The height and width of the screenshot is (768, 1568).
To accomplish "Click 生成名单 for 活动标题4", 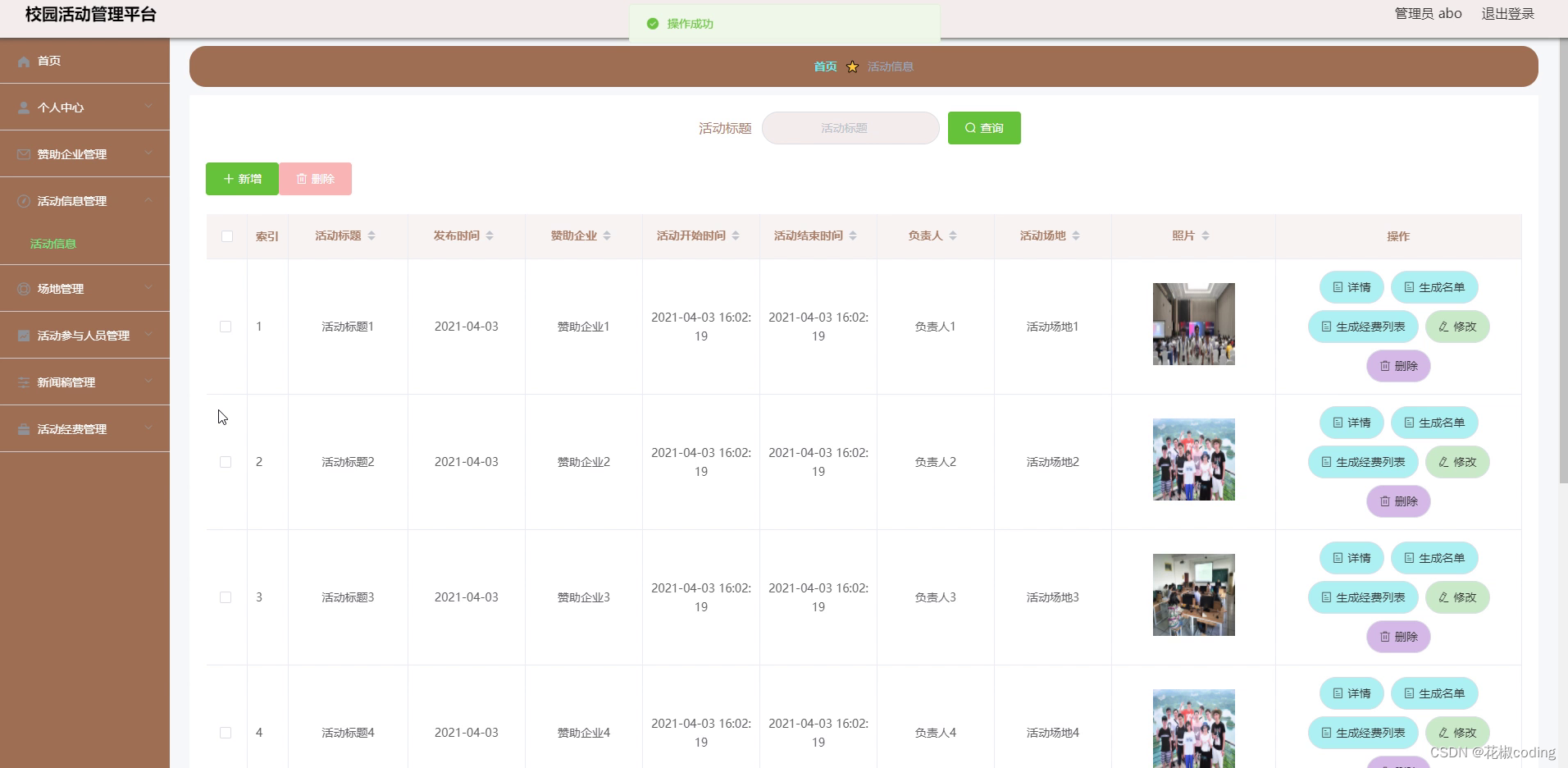I will [1434, 693].
